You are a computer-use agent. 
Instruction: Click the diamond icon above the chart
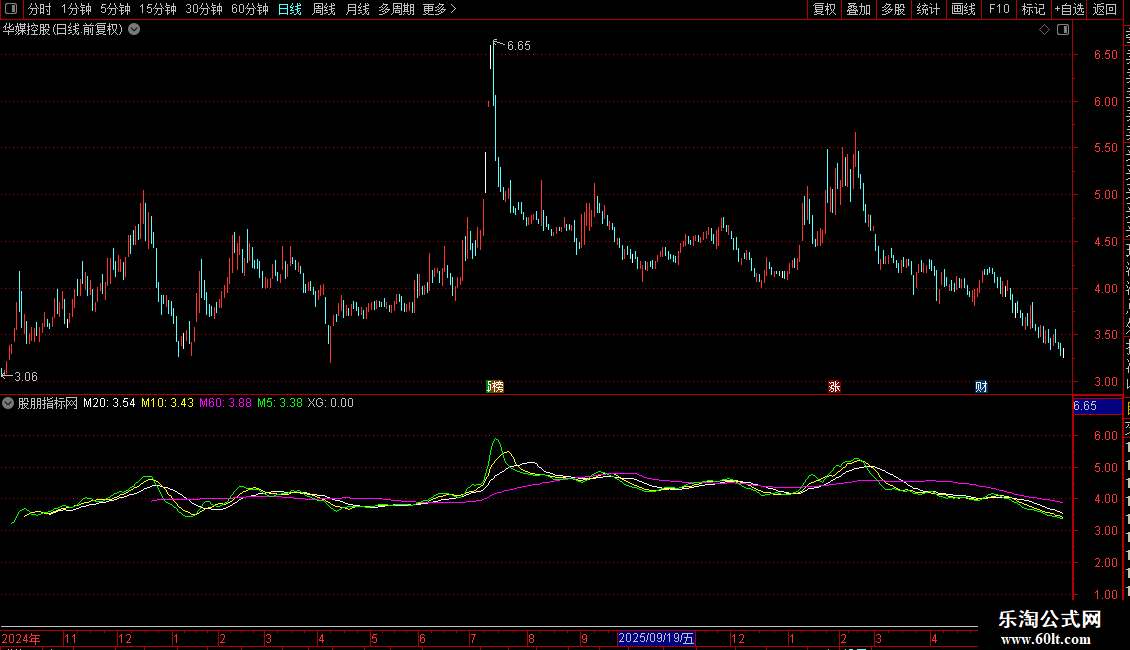point(1044,30)
